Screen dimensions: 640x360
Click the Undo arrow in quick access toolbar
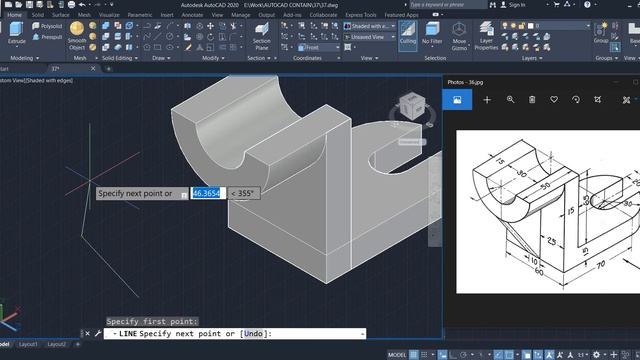click(x=82, y=5)
